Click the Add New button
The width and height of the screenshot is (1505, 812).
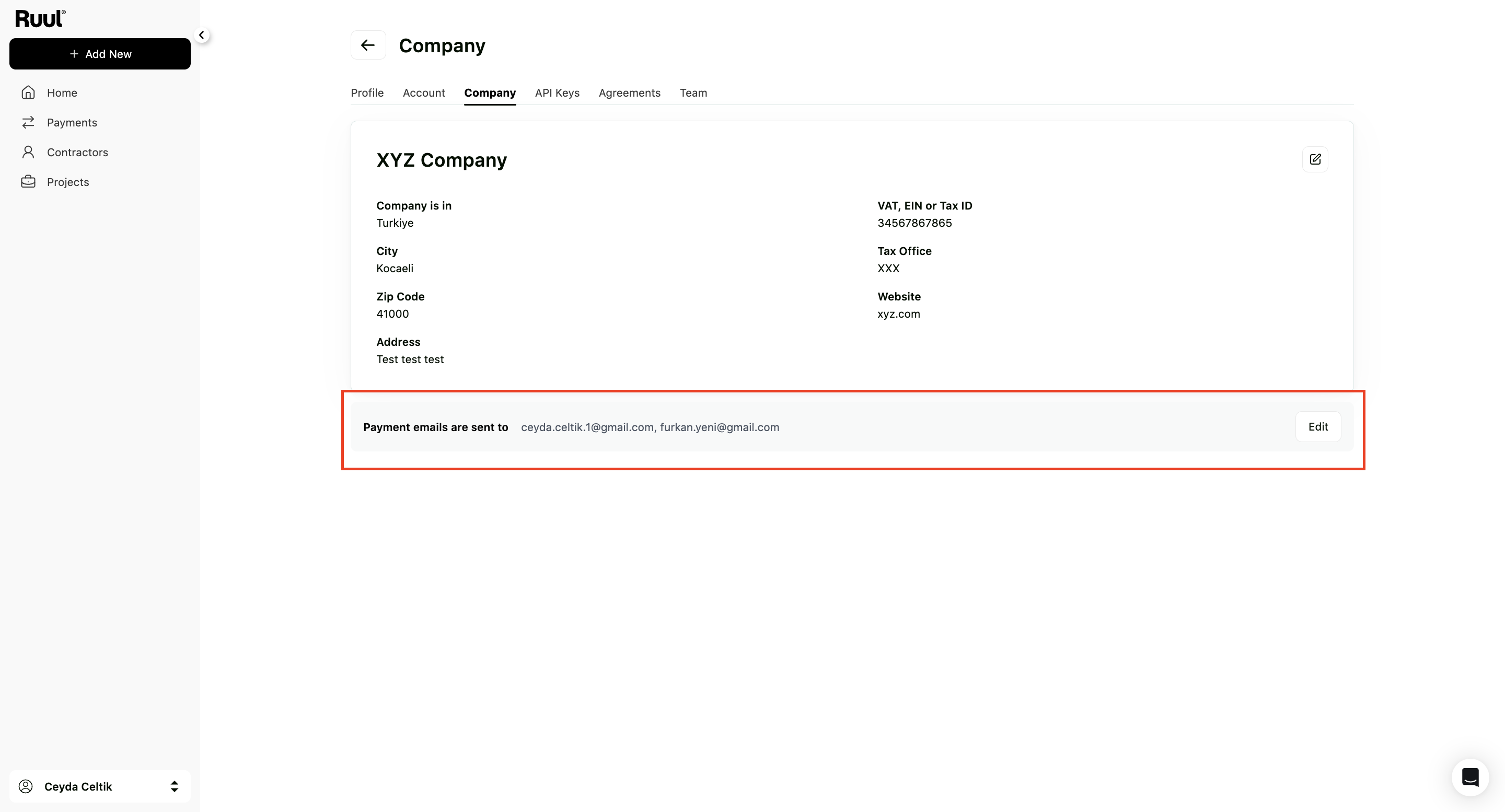[100, 54]
